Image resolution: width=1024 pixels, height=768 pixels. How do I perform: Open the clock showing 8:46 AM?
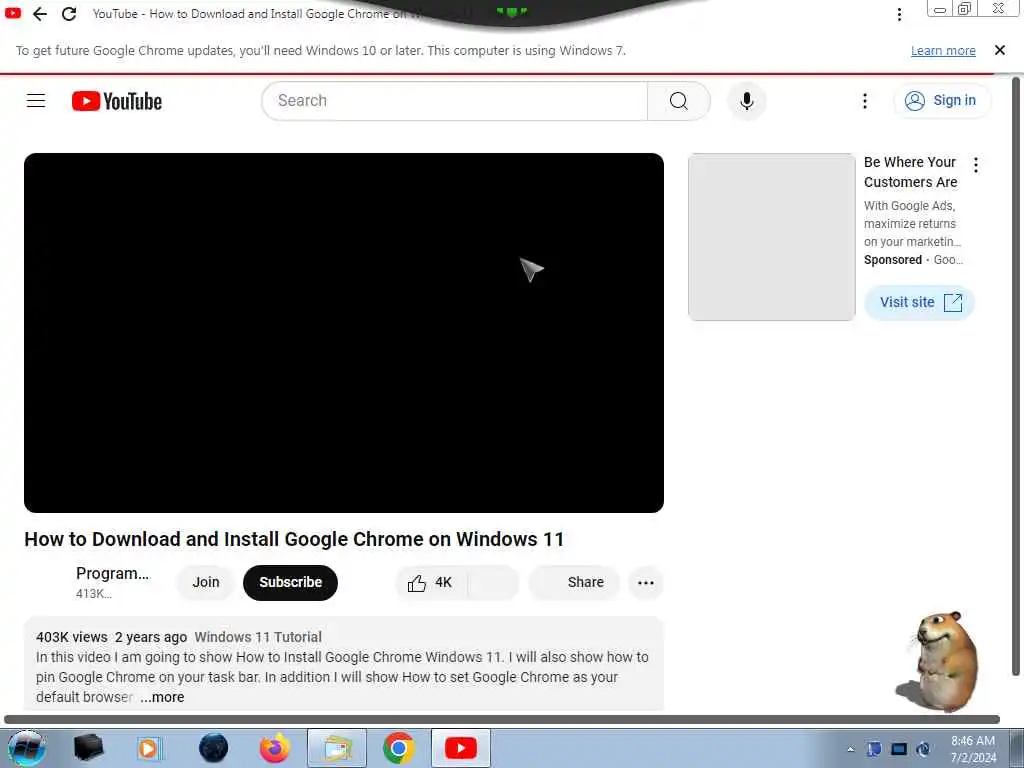tap(973, 749)
